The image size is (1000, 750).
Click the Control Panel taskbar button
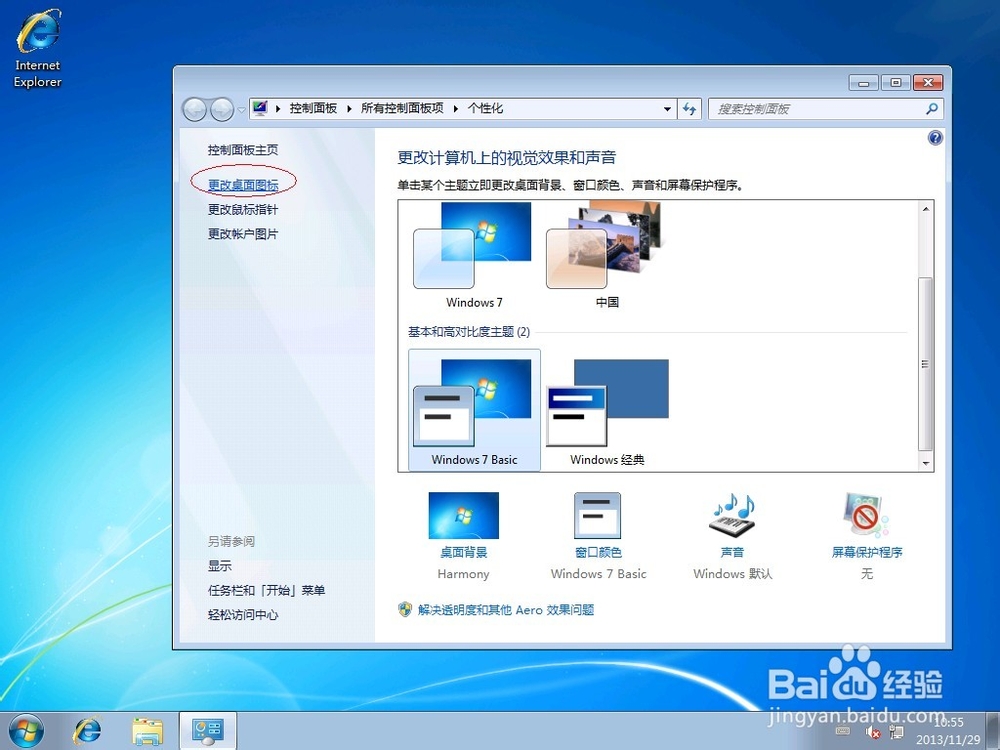208,731
